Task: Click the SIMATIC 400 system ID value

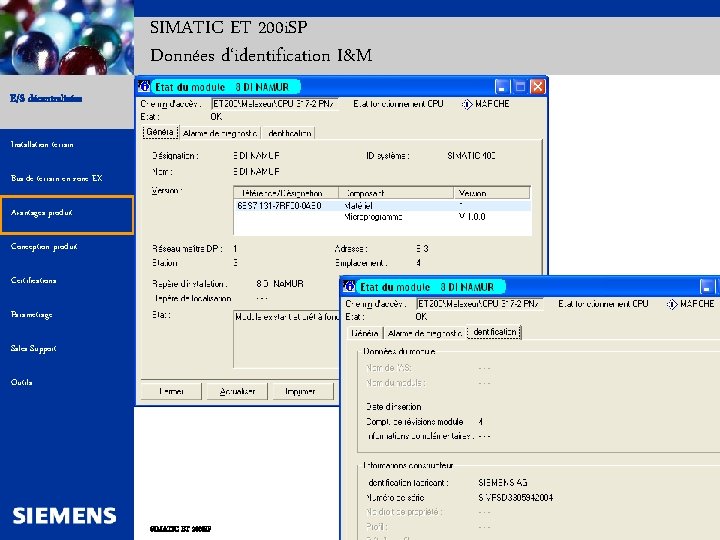Action: pyautogui.click(x=471, y=156)
